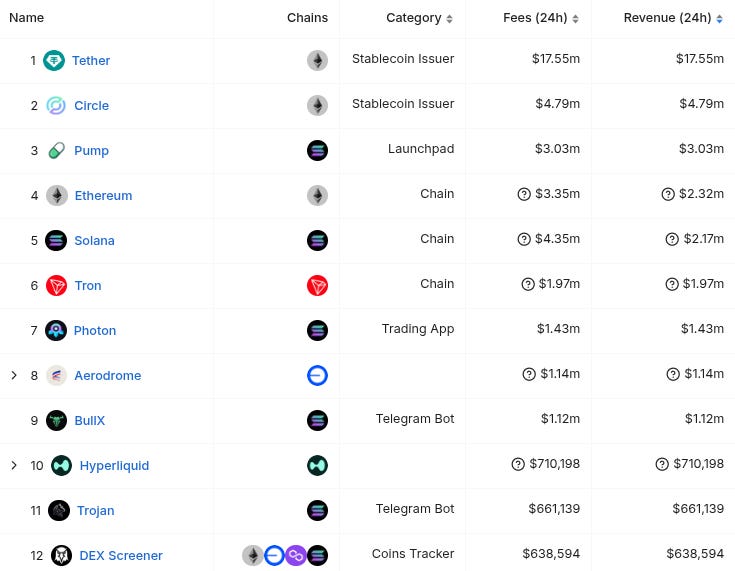Open the Circle protocol link
735x571 pixels.
tap(91, 105)
